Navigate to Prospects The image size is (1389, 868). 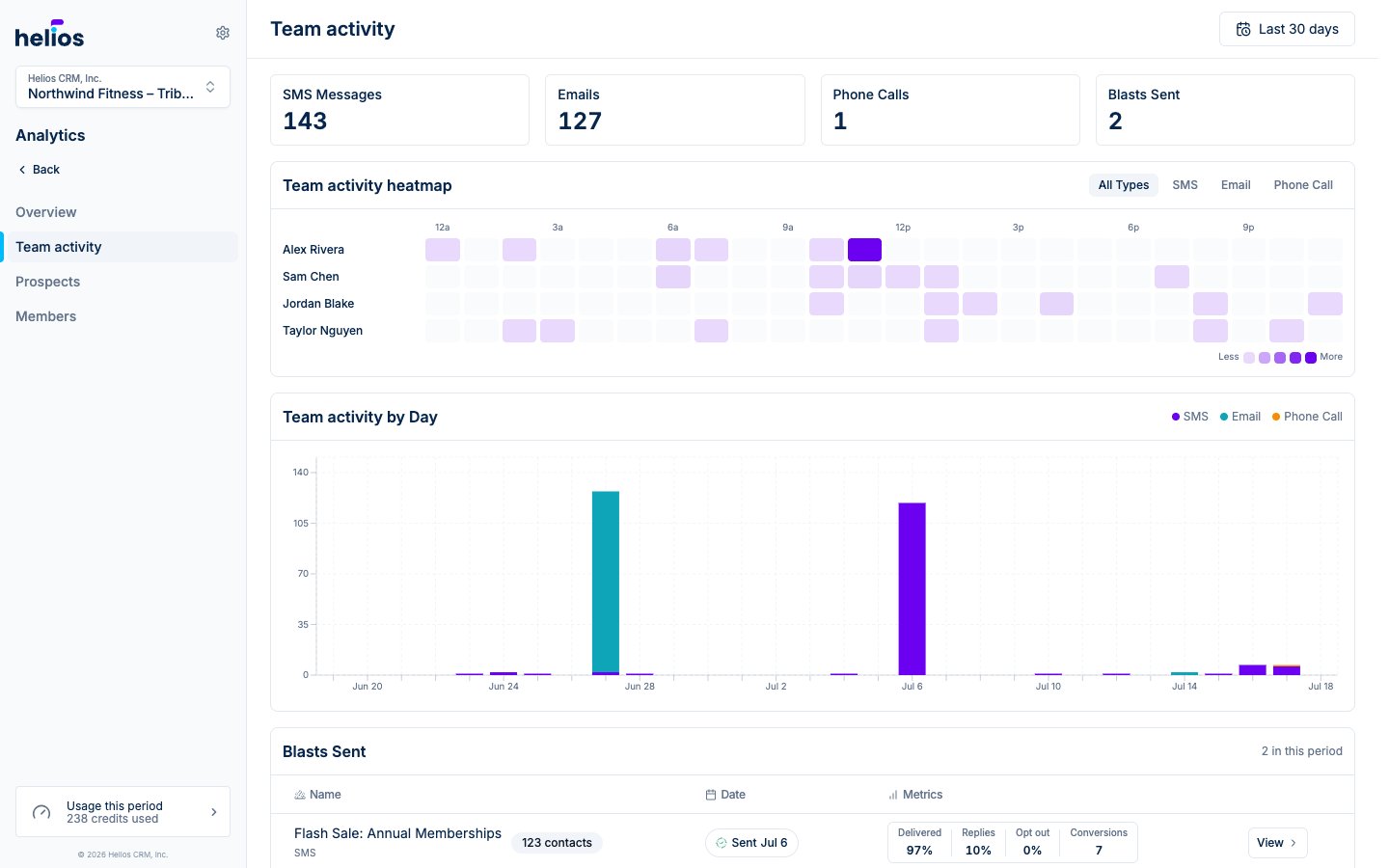coord(47,282)
